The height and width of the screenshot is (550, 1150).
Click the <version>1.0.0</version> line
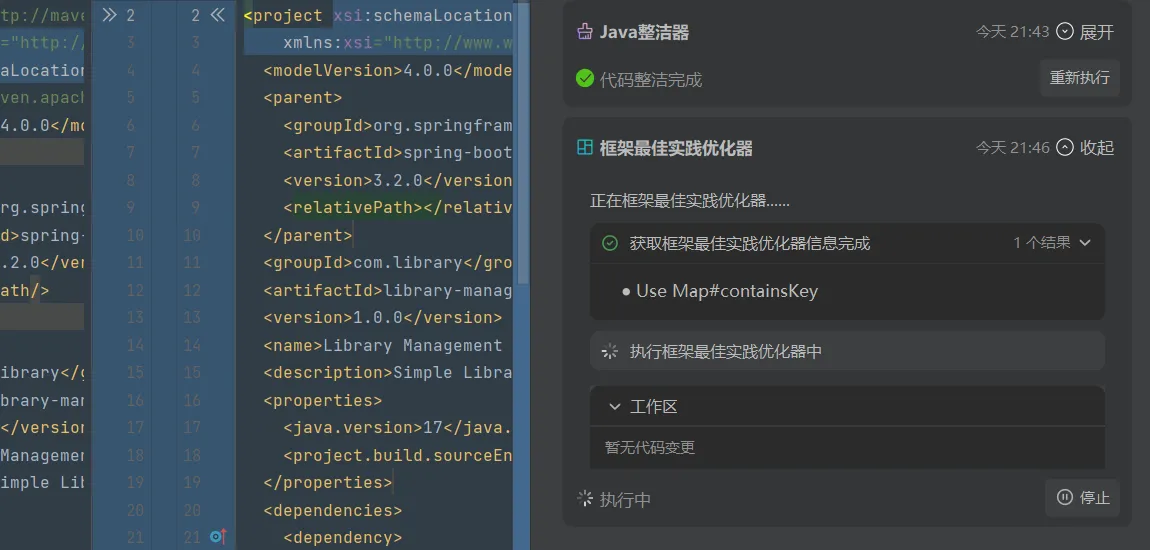point(383,318)
